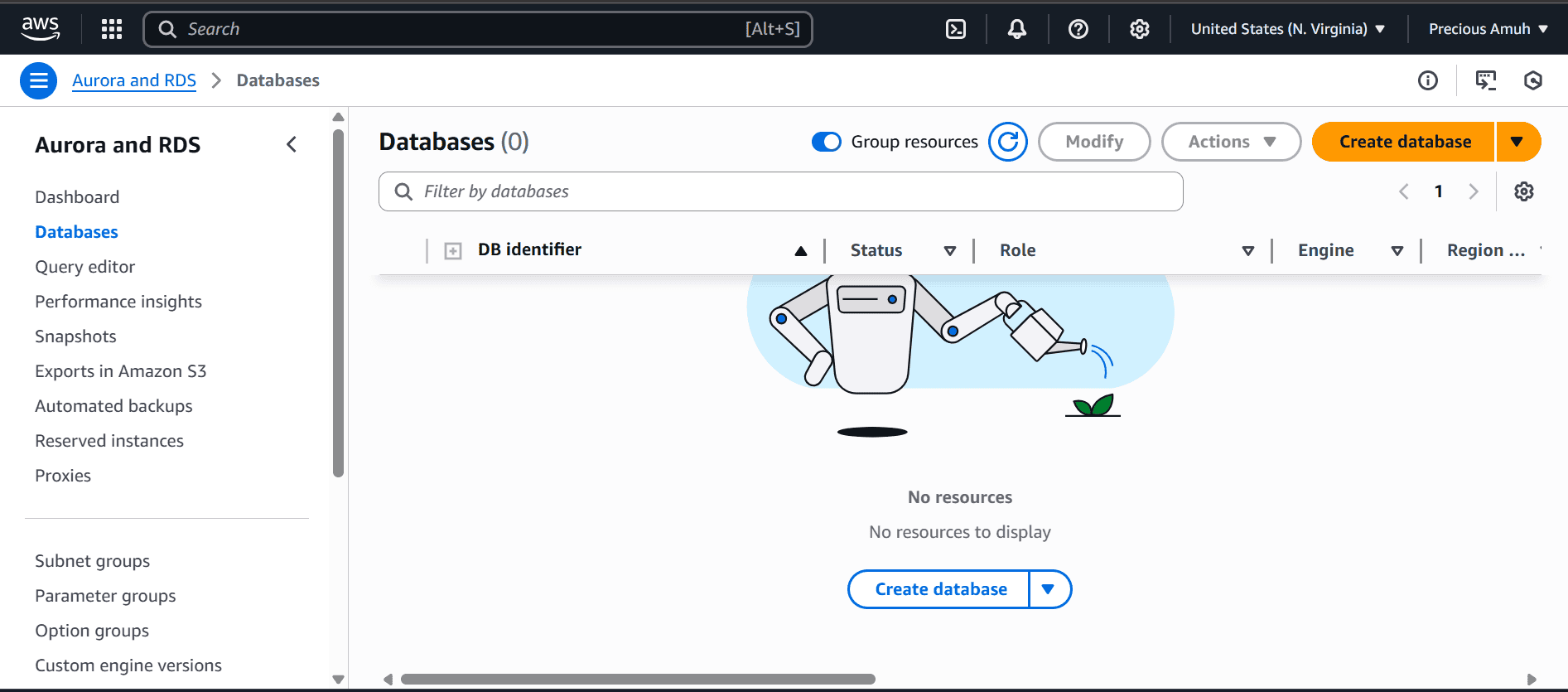1568x692 pixels.
Task: Open Performance insights
Action: (x=118, y=302)
